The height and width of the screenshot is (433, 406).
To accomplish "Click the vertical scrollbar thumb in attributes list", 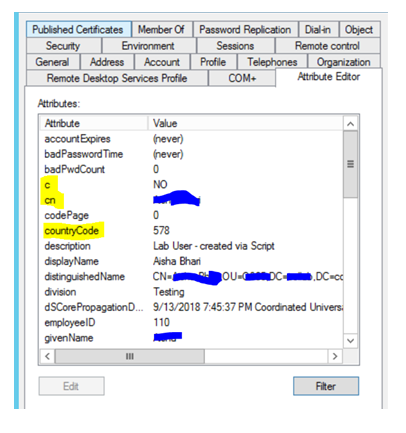I will point(350,164).
